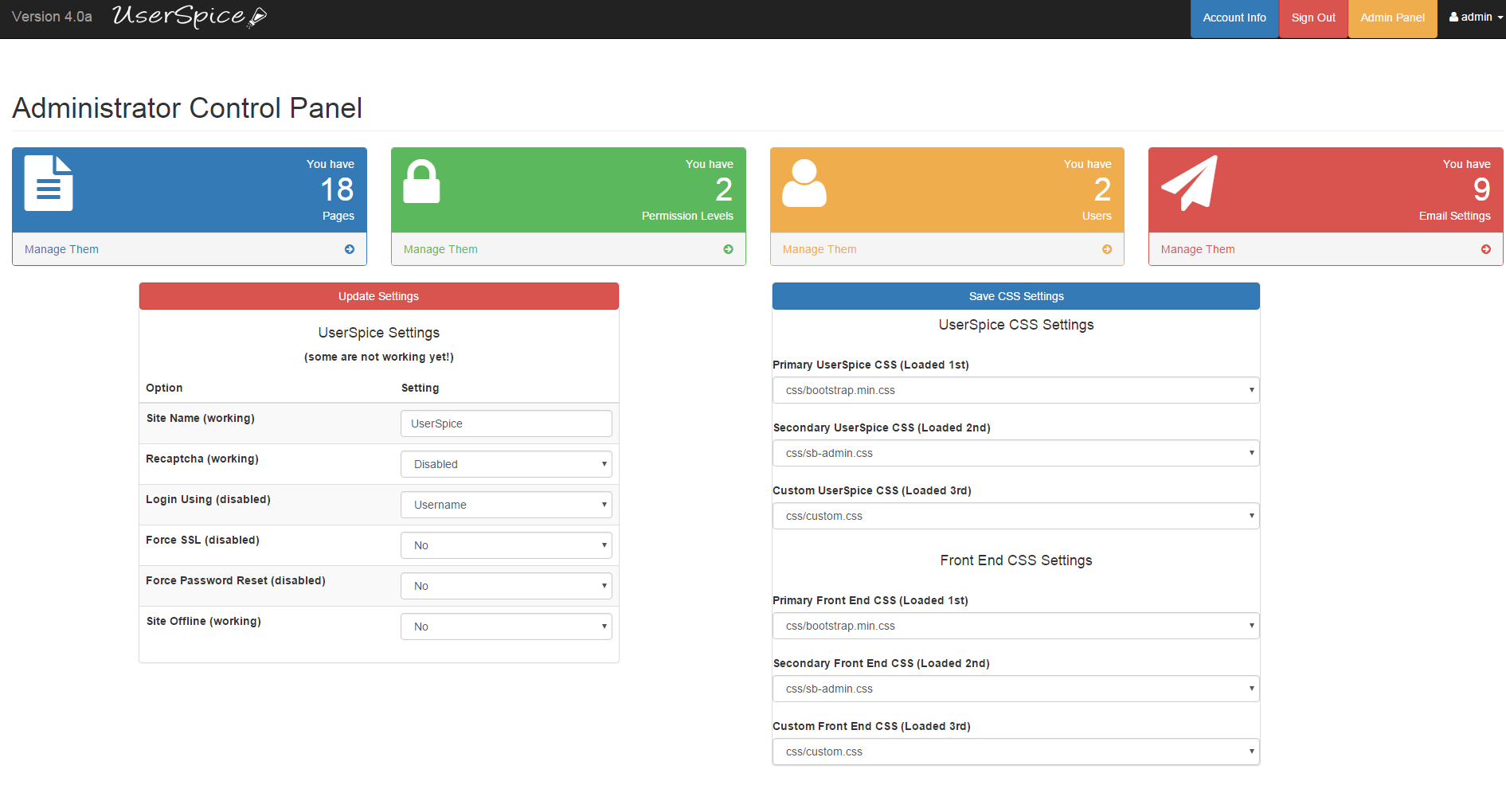Click the green arrow icon under Permission Levels
This screenshot has width=1506, height=812.
pyautogui.click(x=728, y=249)
